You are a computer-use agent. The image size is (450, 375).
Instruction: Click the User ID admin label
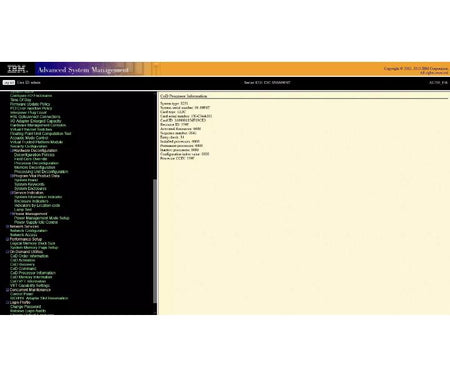[x=29, y=83]
